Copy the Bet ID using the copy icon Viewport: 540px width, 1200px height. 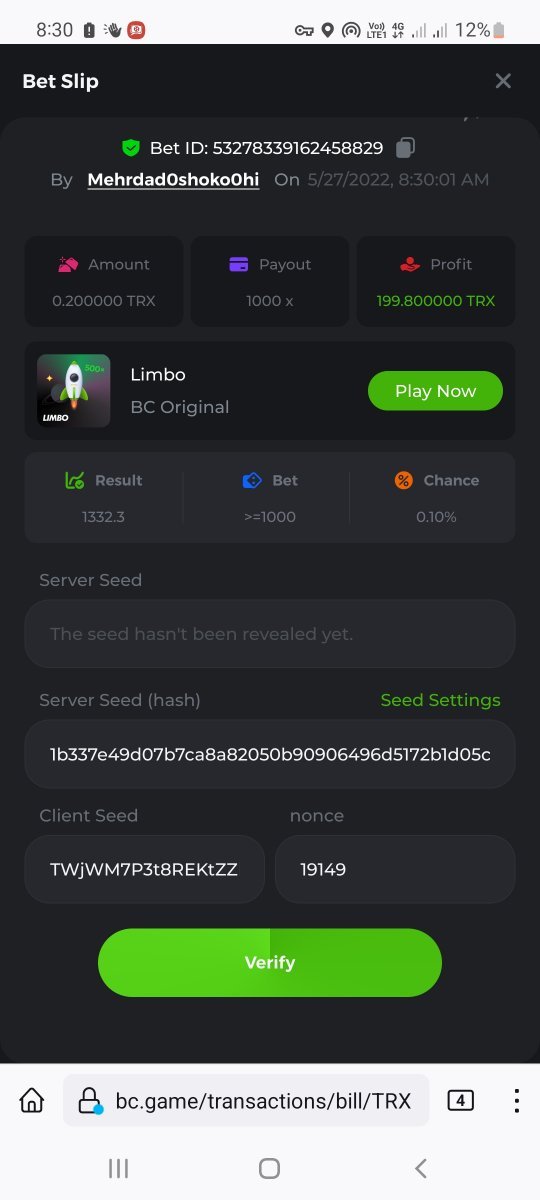click(x=405, y=148)
